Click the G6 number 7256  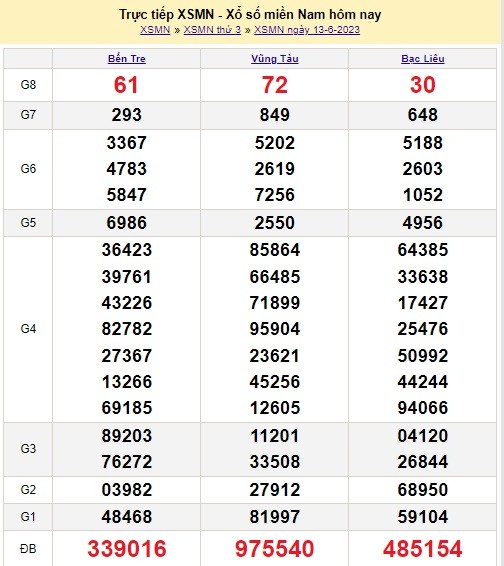coord(275,195)
